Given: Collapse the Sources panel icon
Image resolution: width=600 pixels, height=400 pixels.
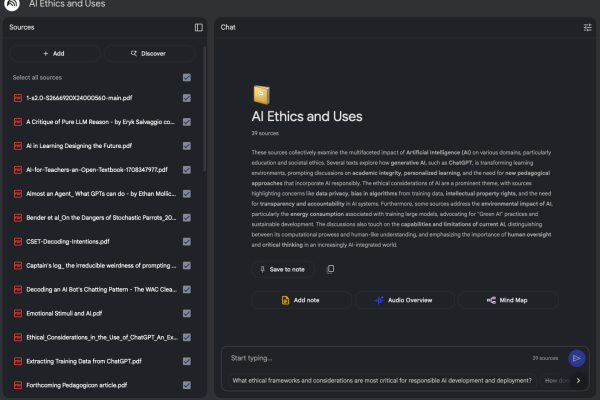Looking at the screenshot, I should [199, 28].
